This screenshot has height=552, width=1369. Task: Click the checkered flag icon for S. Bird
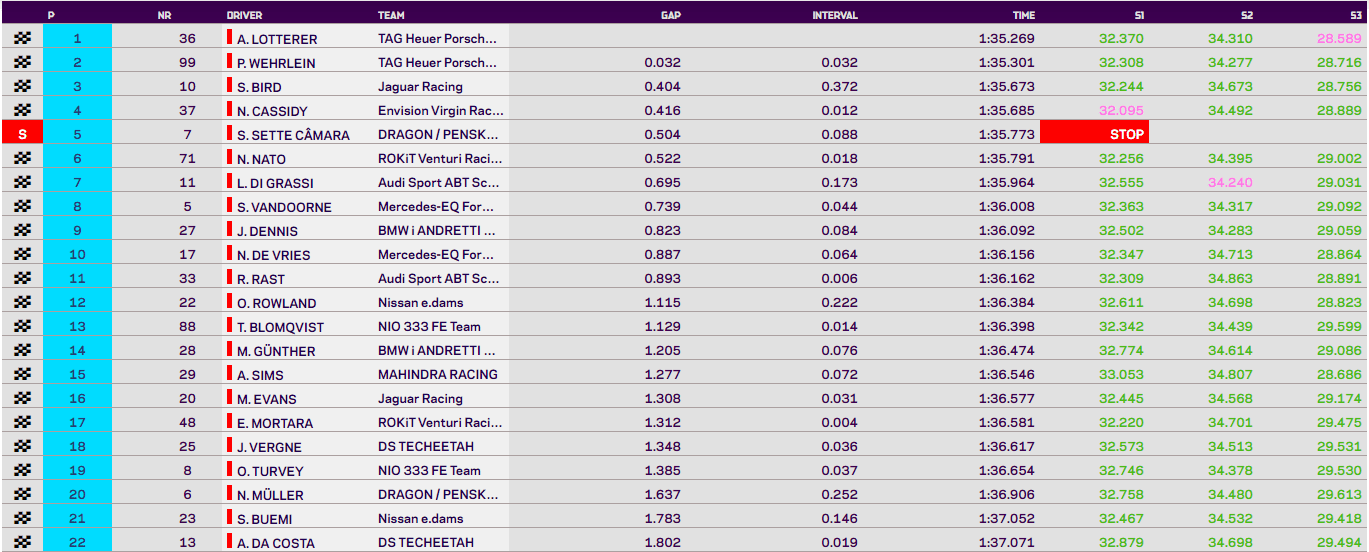pos(22,86)
